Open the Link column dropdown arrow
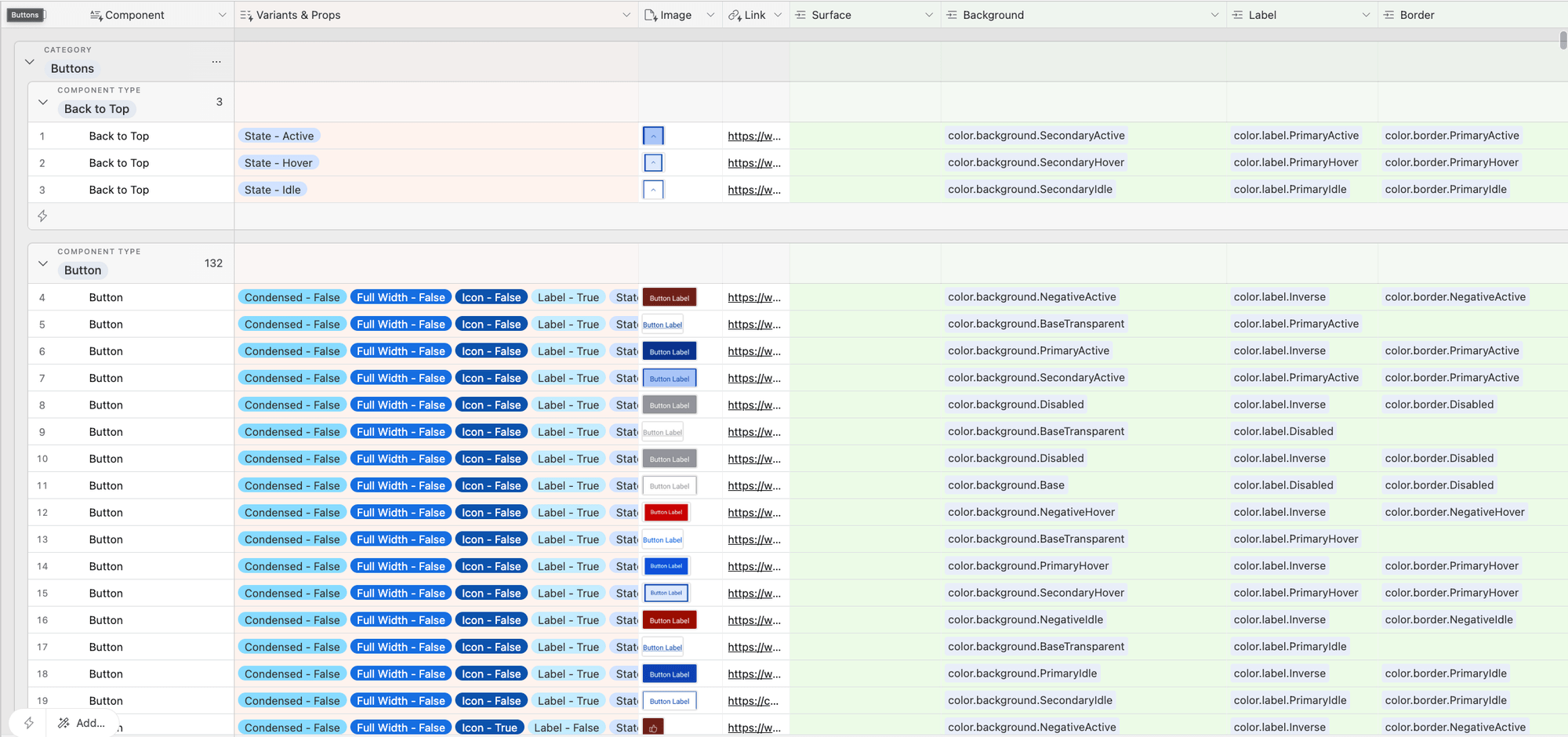Viewport: 1568px width, 737px height. 778,15
